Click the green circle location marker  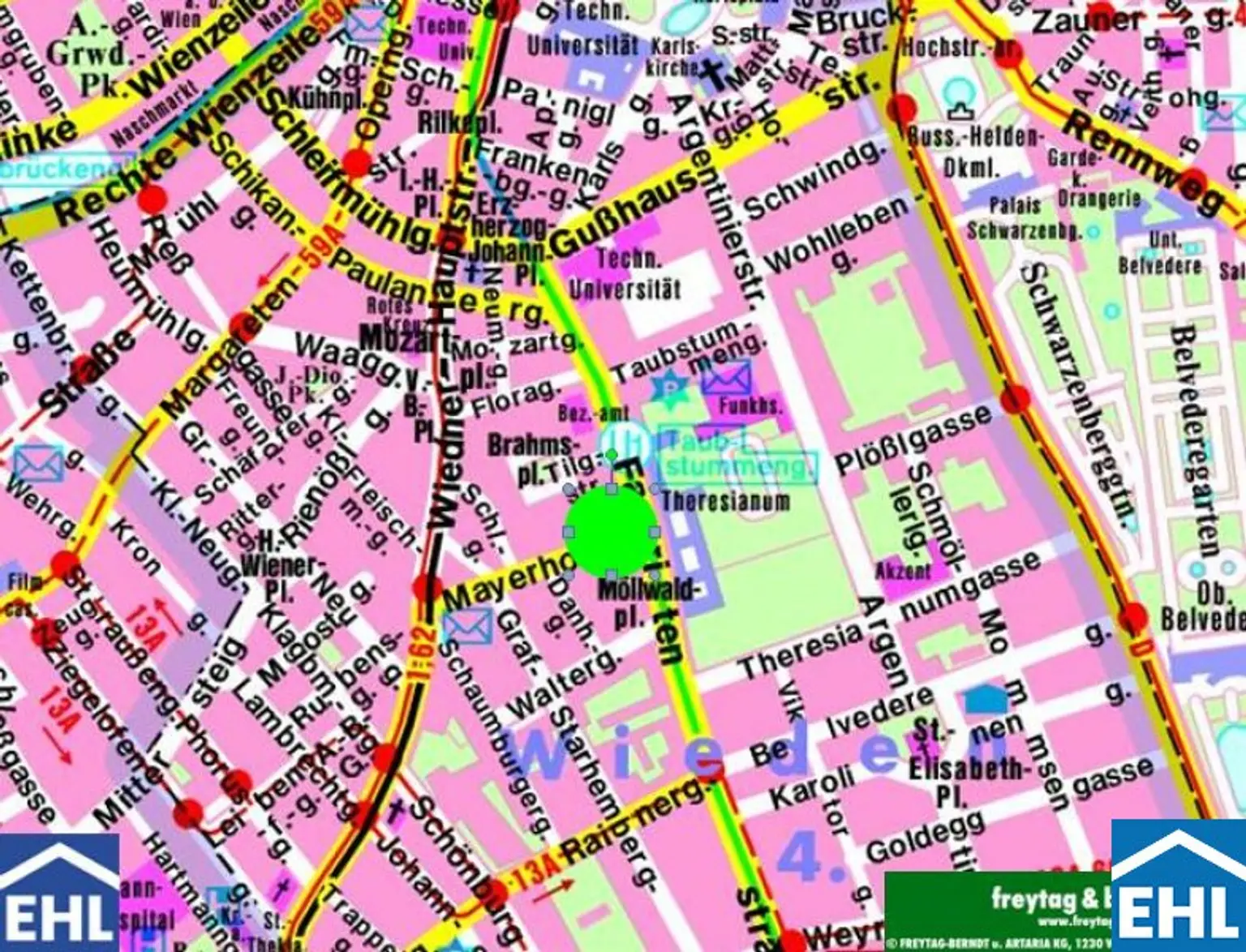[x=612, y=531]
